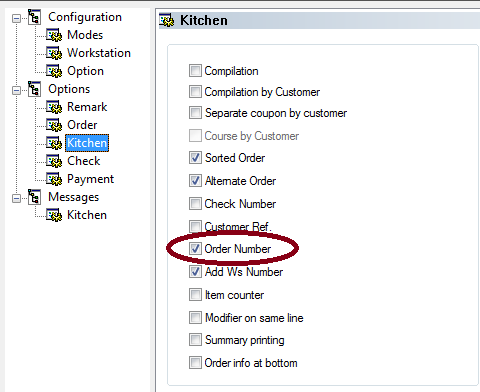Enable Compilation by Customer checkbox
This screenshot has width=480, height=392.
[x=195, y=92]
